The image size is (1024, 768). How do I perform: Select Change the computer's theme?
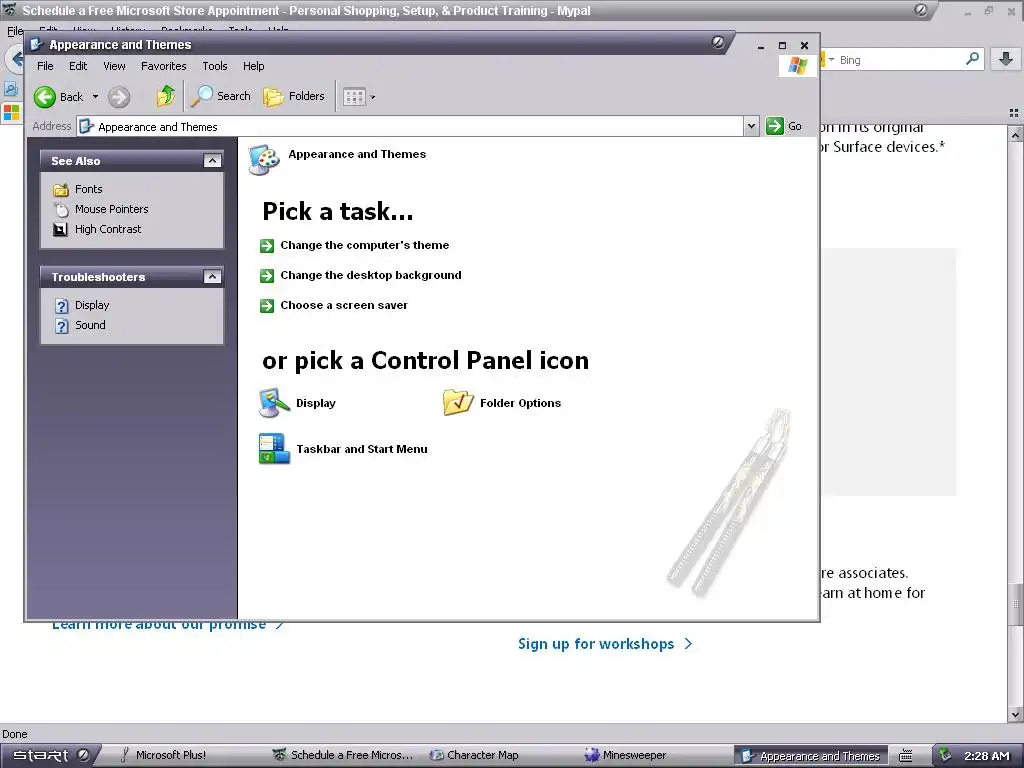(364, 246)
